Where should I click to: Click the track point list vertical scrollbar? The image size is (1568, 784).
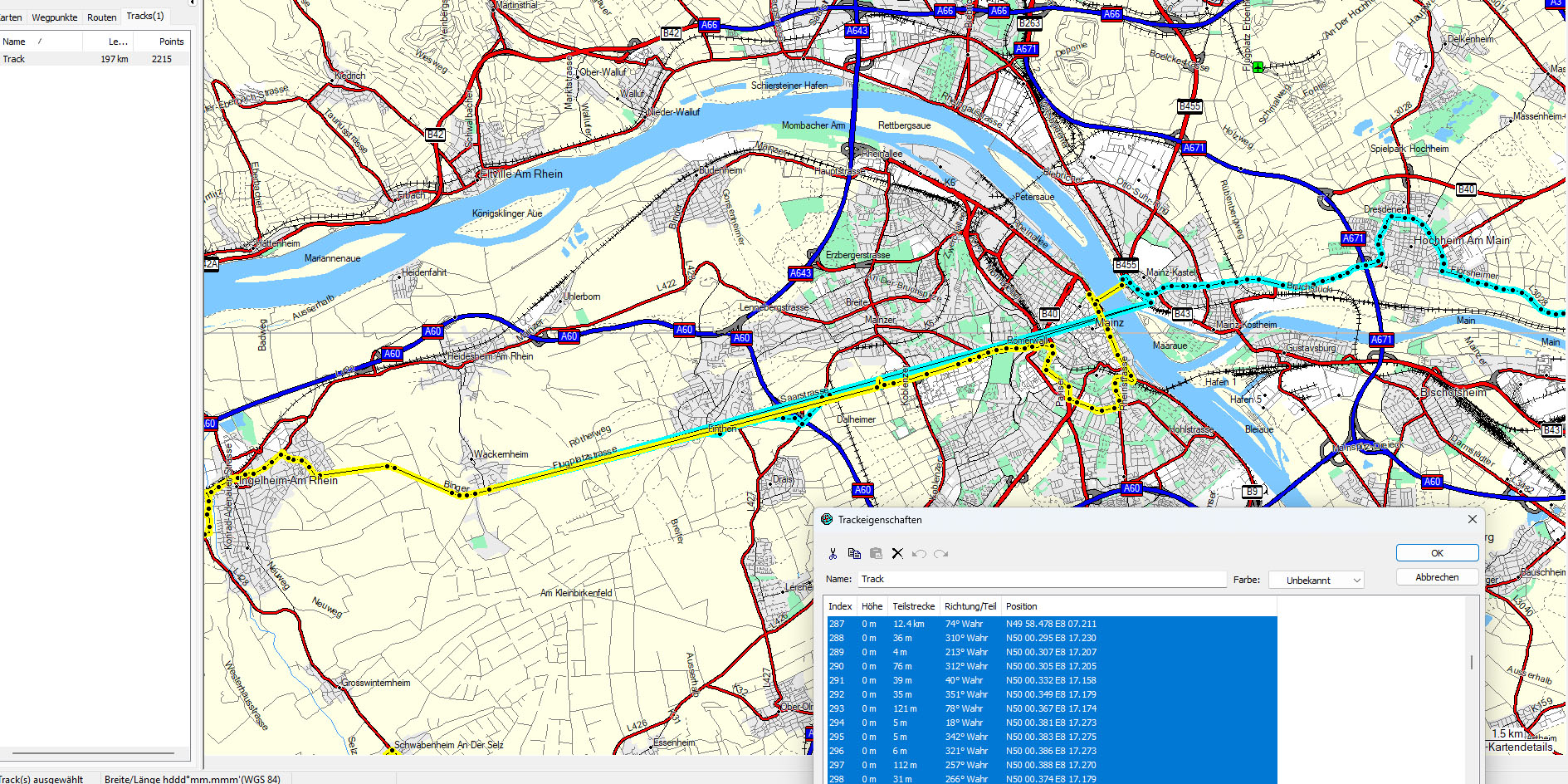tap(1472, 662)
